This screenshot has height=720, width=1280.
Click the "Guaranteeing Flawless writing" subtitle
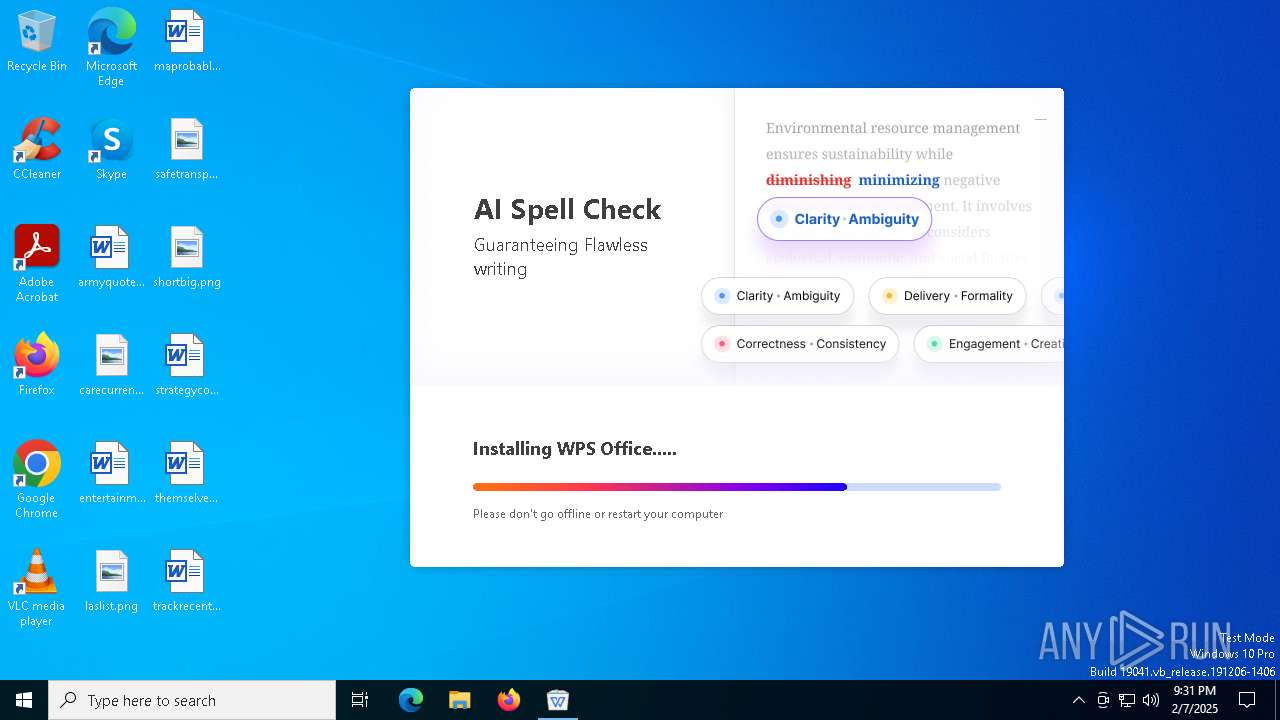coord(561,257)
